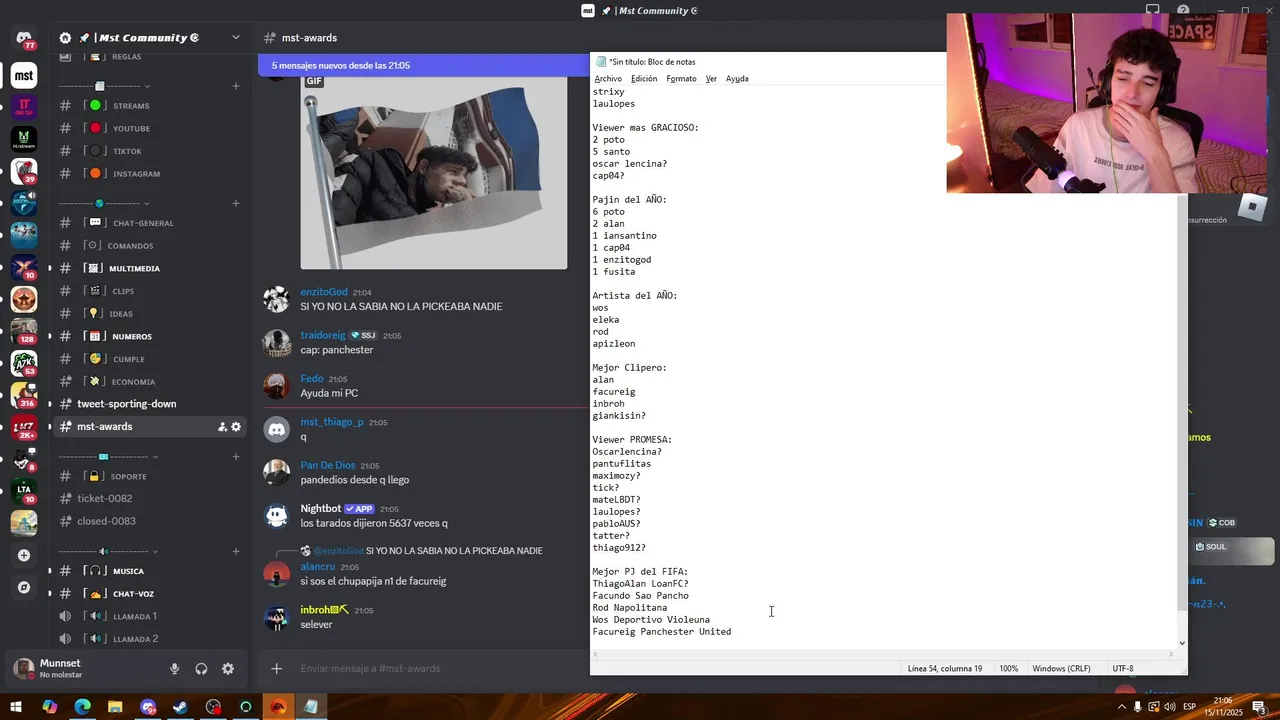The width and height of the screenshot is (1280, 720).
Task: Add channel to CHAT-GENERAL category
Action: tap(236, 203)
